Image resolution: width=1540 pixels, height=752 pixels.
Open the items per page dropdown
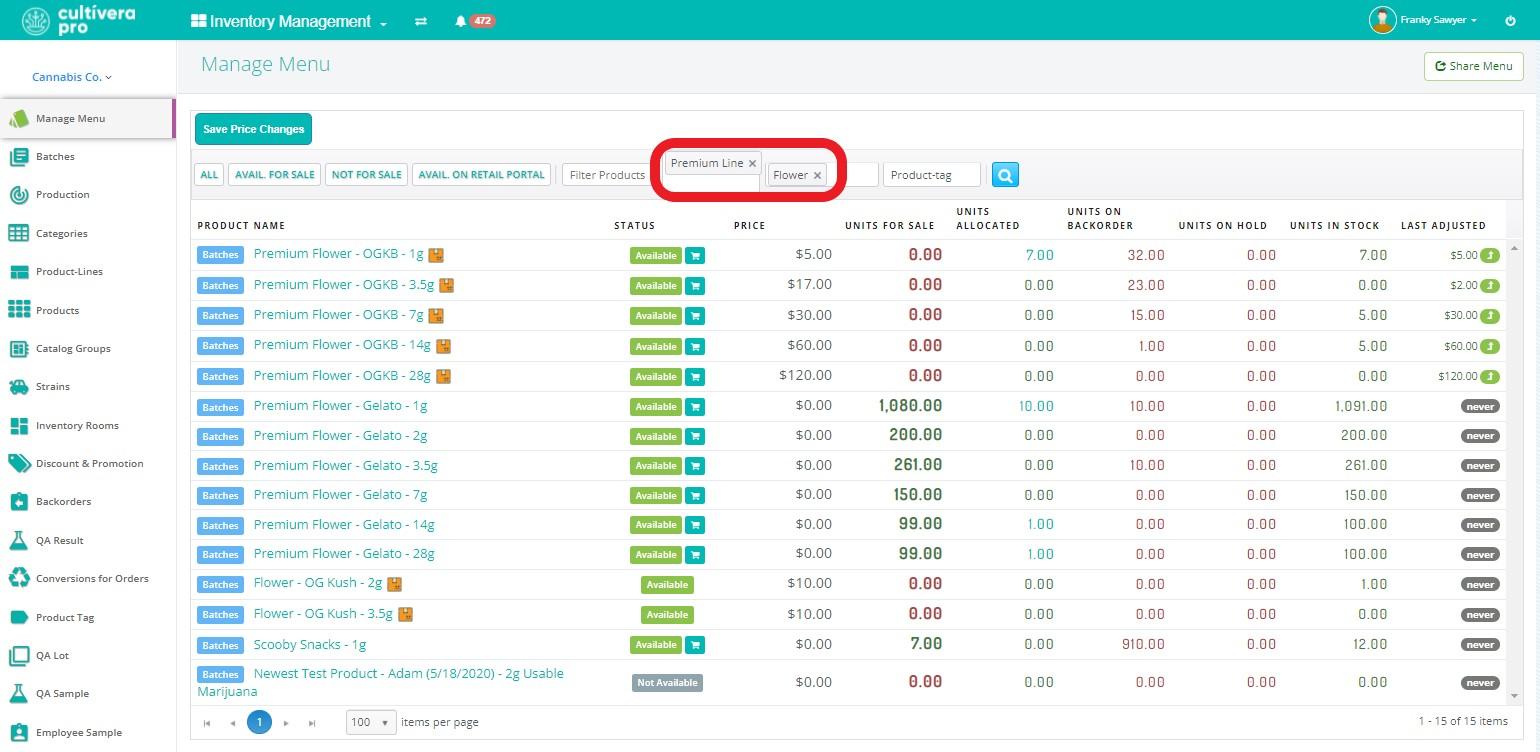click(371, 722)
